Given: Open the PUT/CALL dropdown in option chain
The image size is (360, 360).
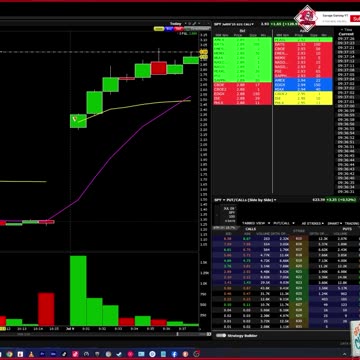Looking at the screenshot, I should tap(284, 223).
